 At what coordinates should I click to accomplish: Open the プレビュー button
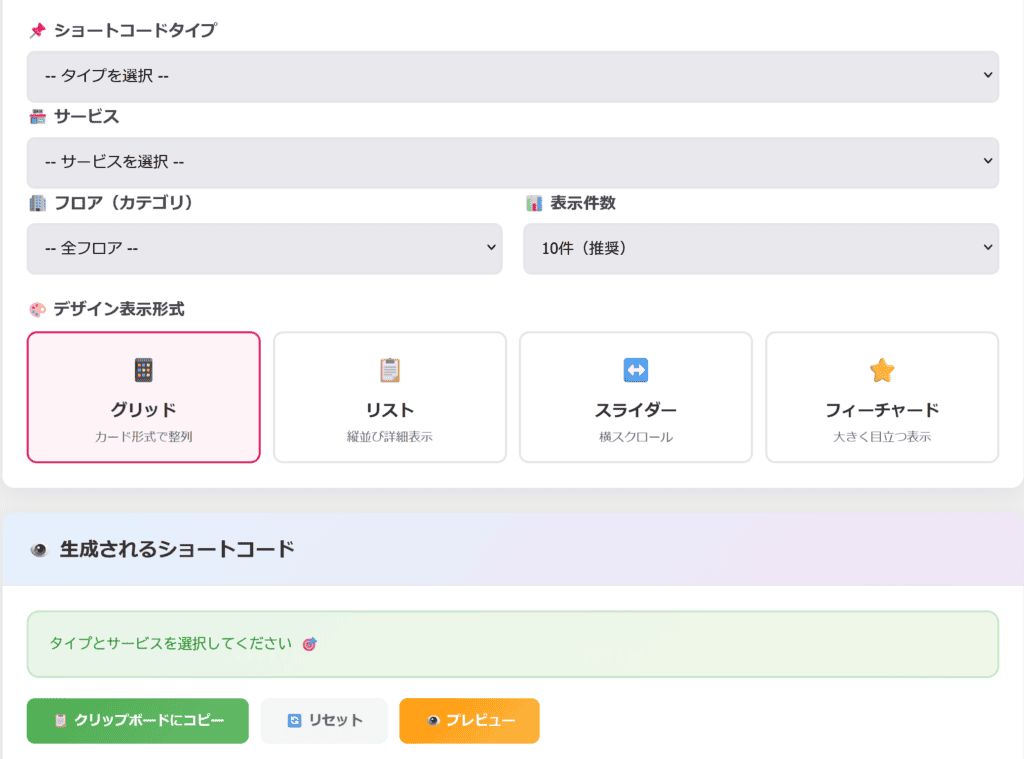[x=469, y=721]
